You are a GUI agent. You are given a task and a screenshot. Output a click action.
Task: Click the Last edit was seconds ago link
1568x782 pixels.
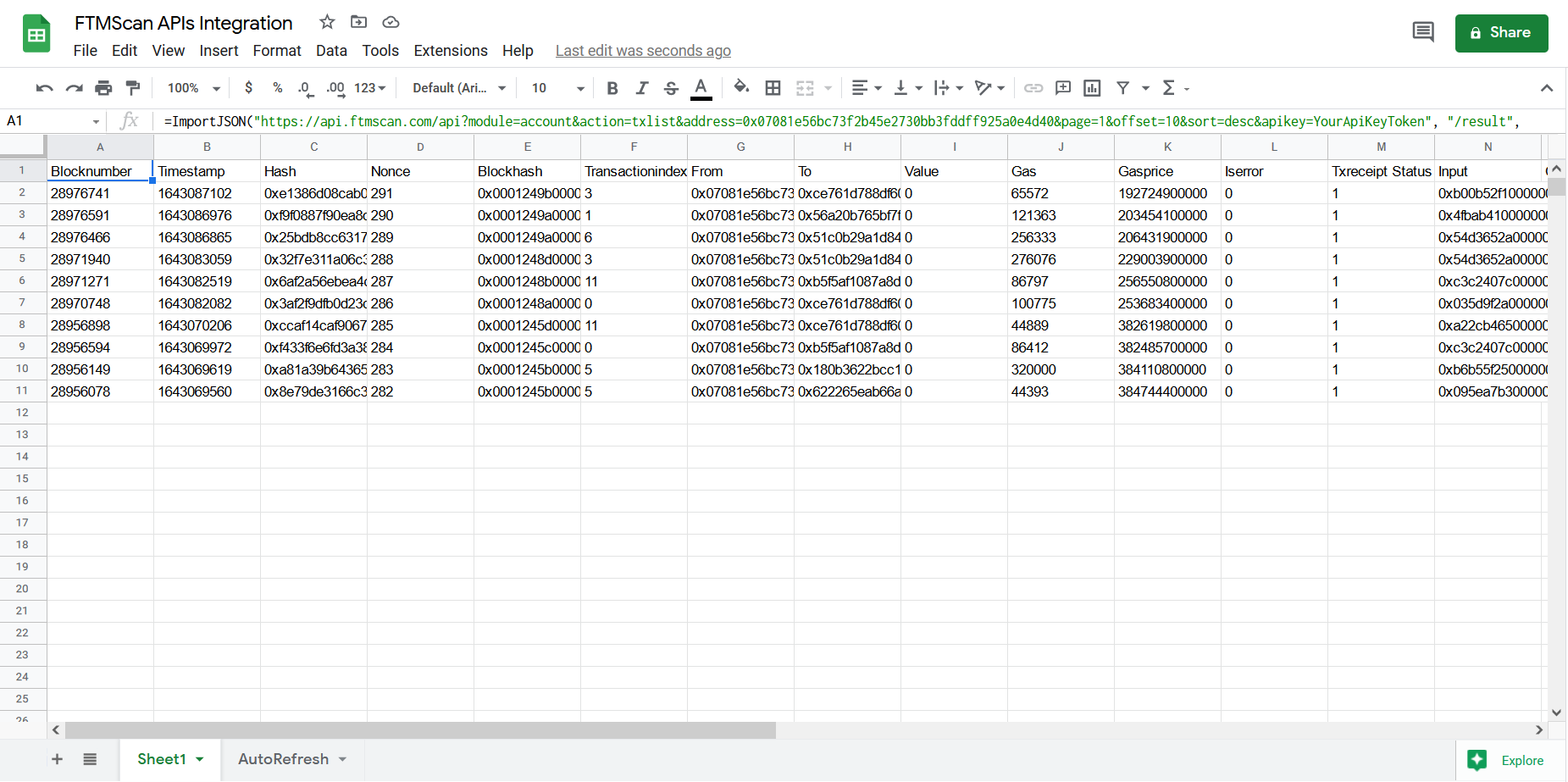[x=643, y=51]
